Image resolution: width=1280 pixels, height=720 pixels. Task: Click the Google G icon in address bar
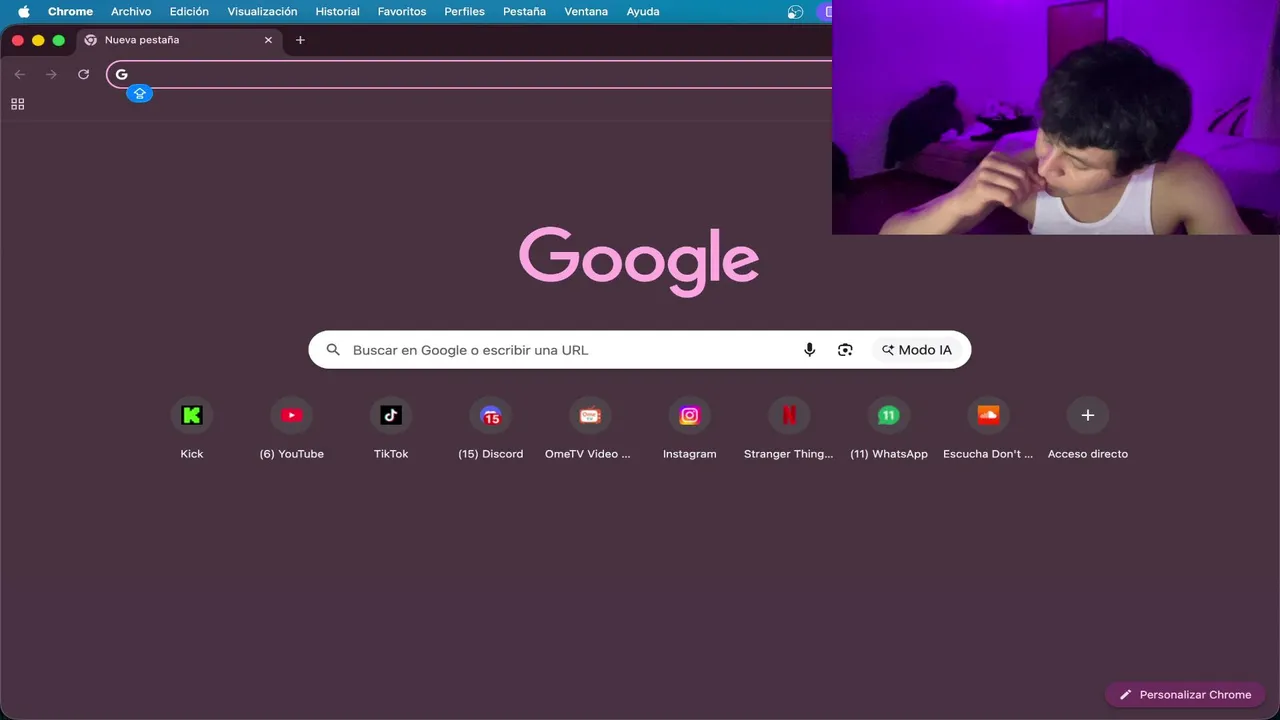[122, 74]
